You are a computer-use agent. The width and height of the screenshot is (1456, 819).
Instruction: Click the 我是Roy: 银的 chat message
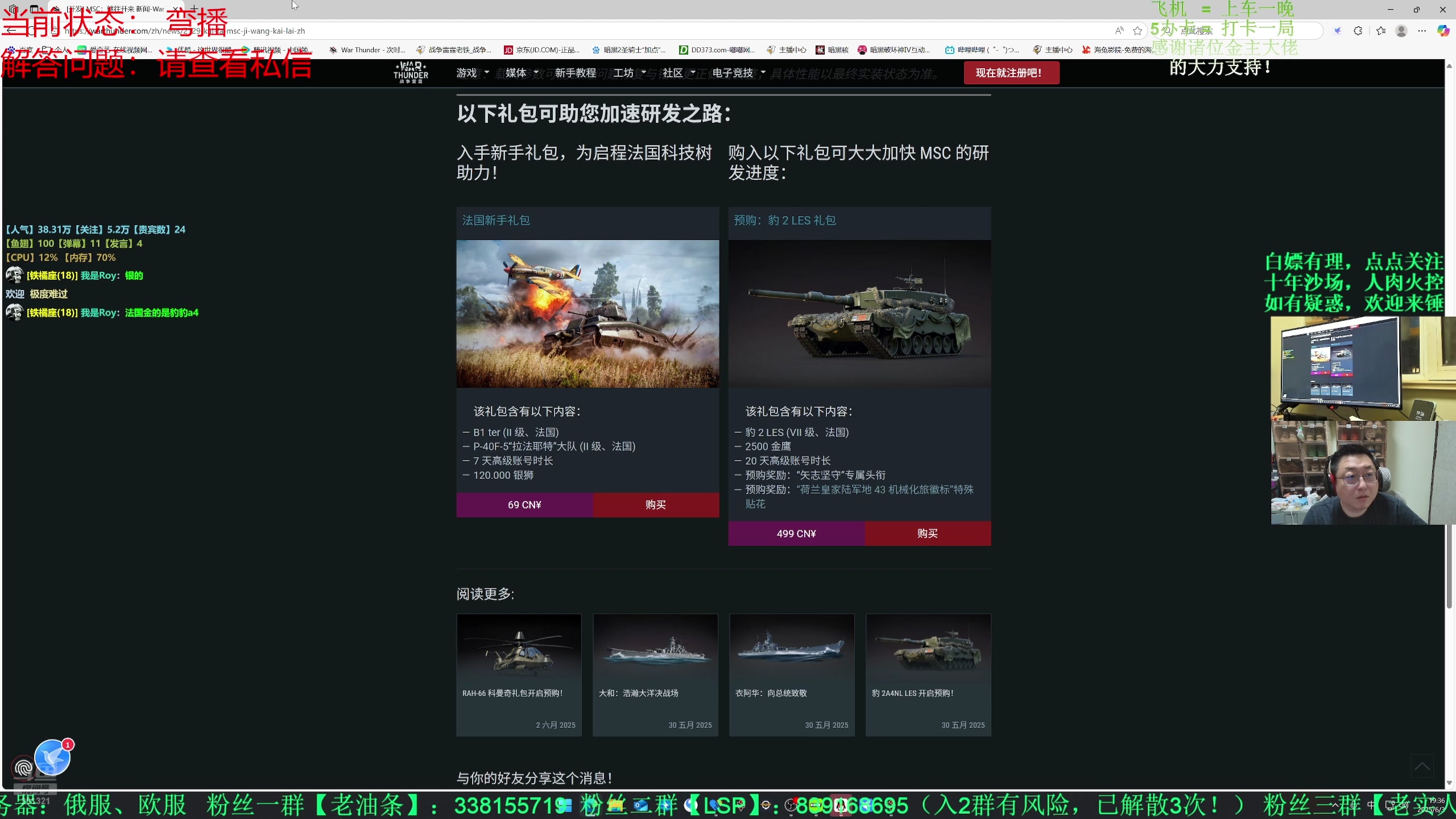point(111,276)
